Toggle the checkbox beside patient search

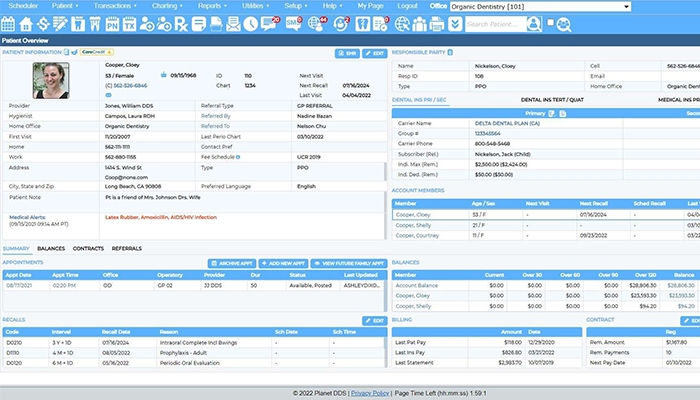(x=550, y=22)
